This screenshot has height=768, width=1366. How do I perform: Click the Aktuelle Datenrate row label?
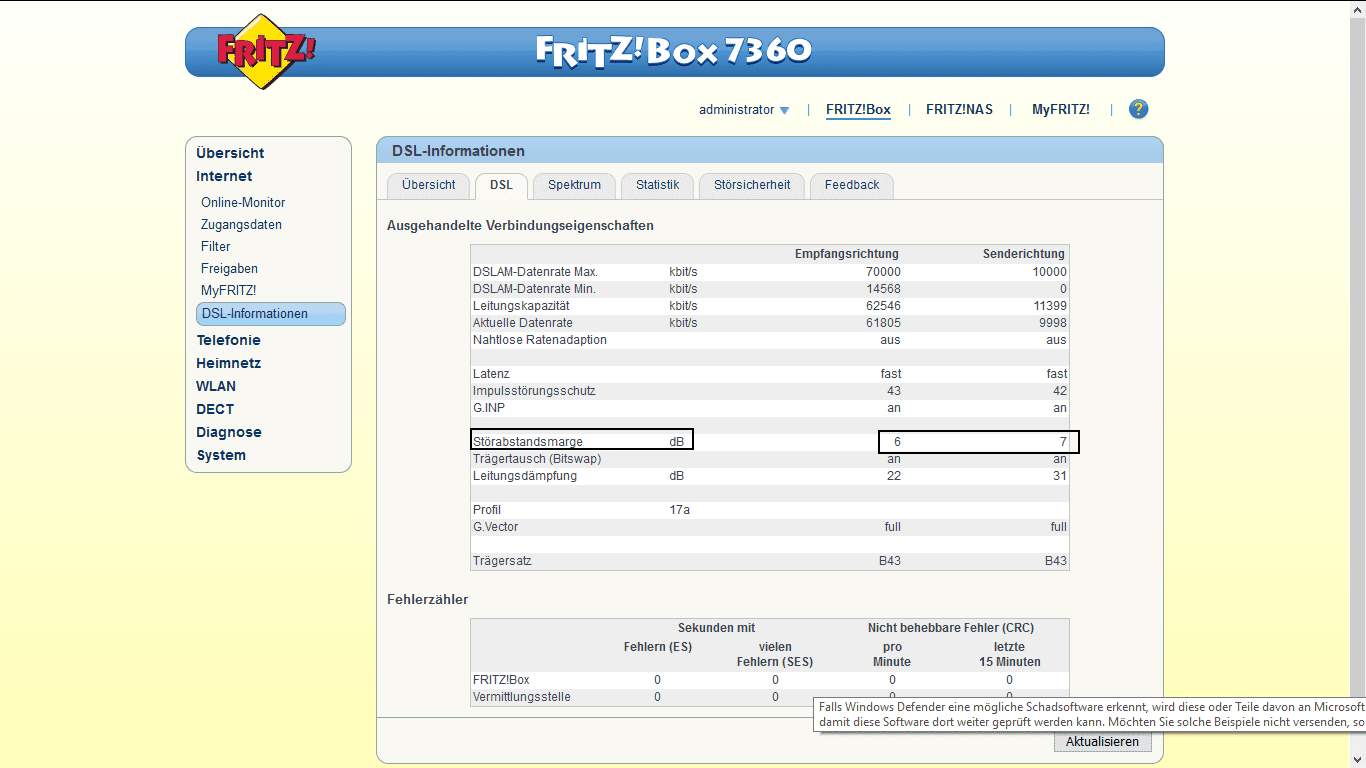tap(523, 323)
